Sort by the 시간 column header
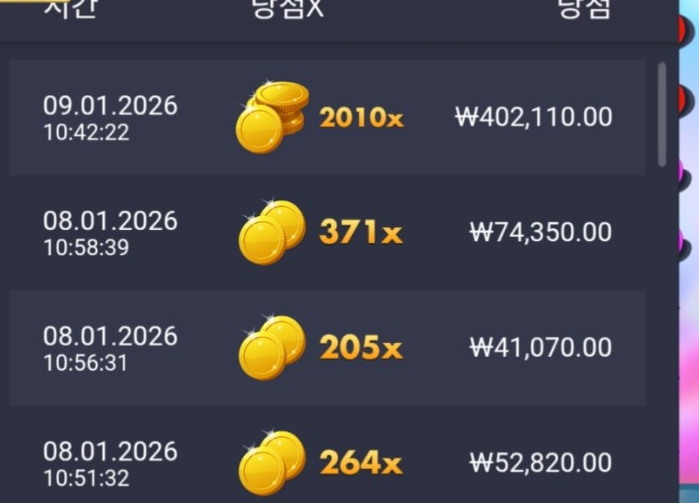The height and width of the screenshot is (503, 699). [70, 9]
